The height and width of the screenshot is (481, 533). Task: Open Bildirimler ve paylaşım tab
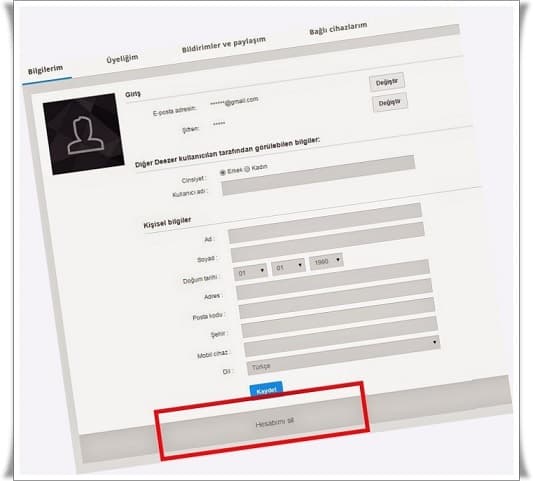point(224,44)
